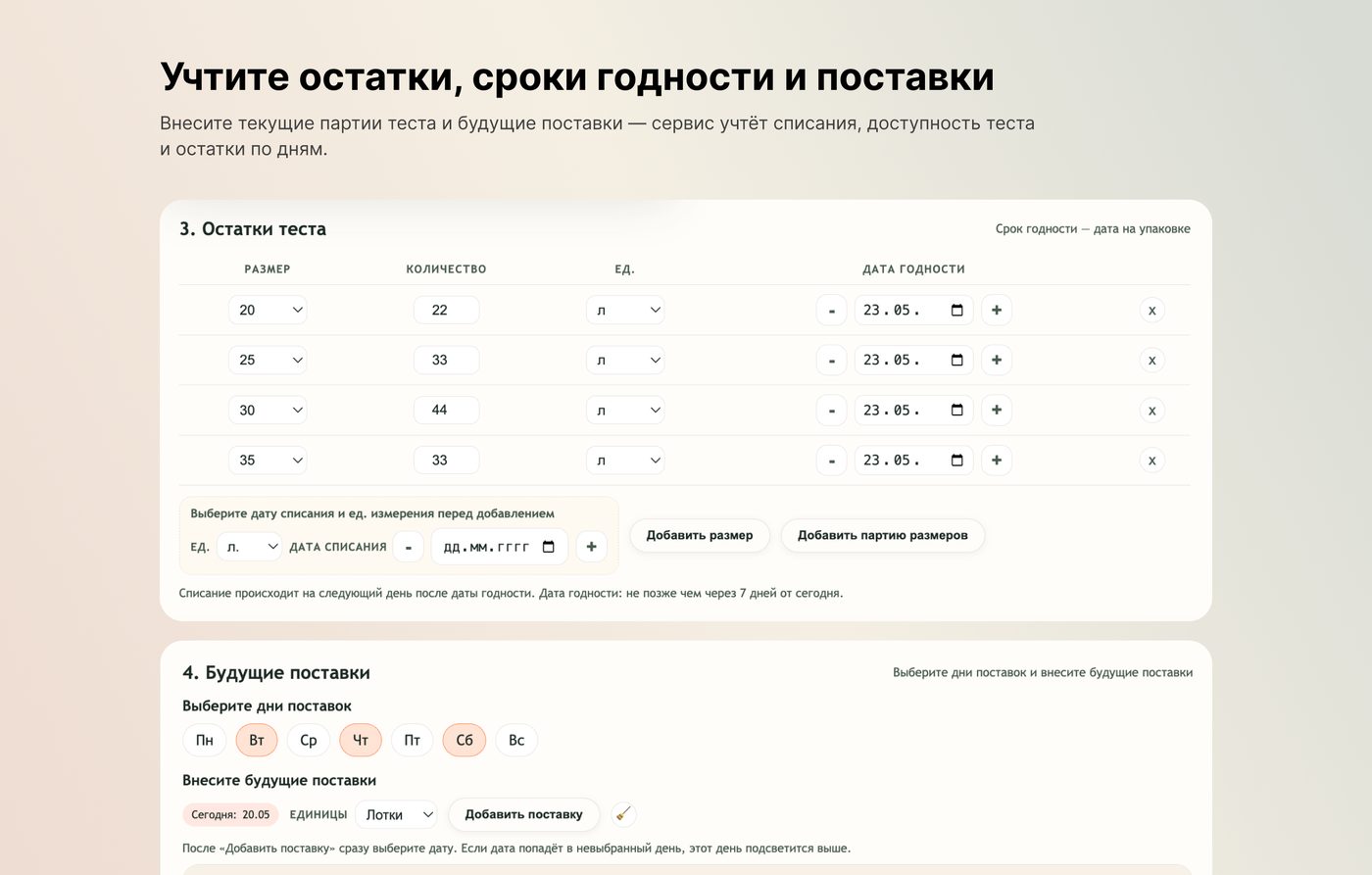Open calendar picker in size 20 row

957,311
